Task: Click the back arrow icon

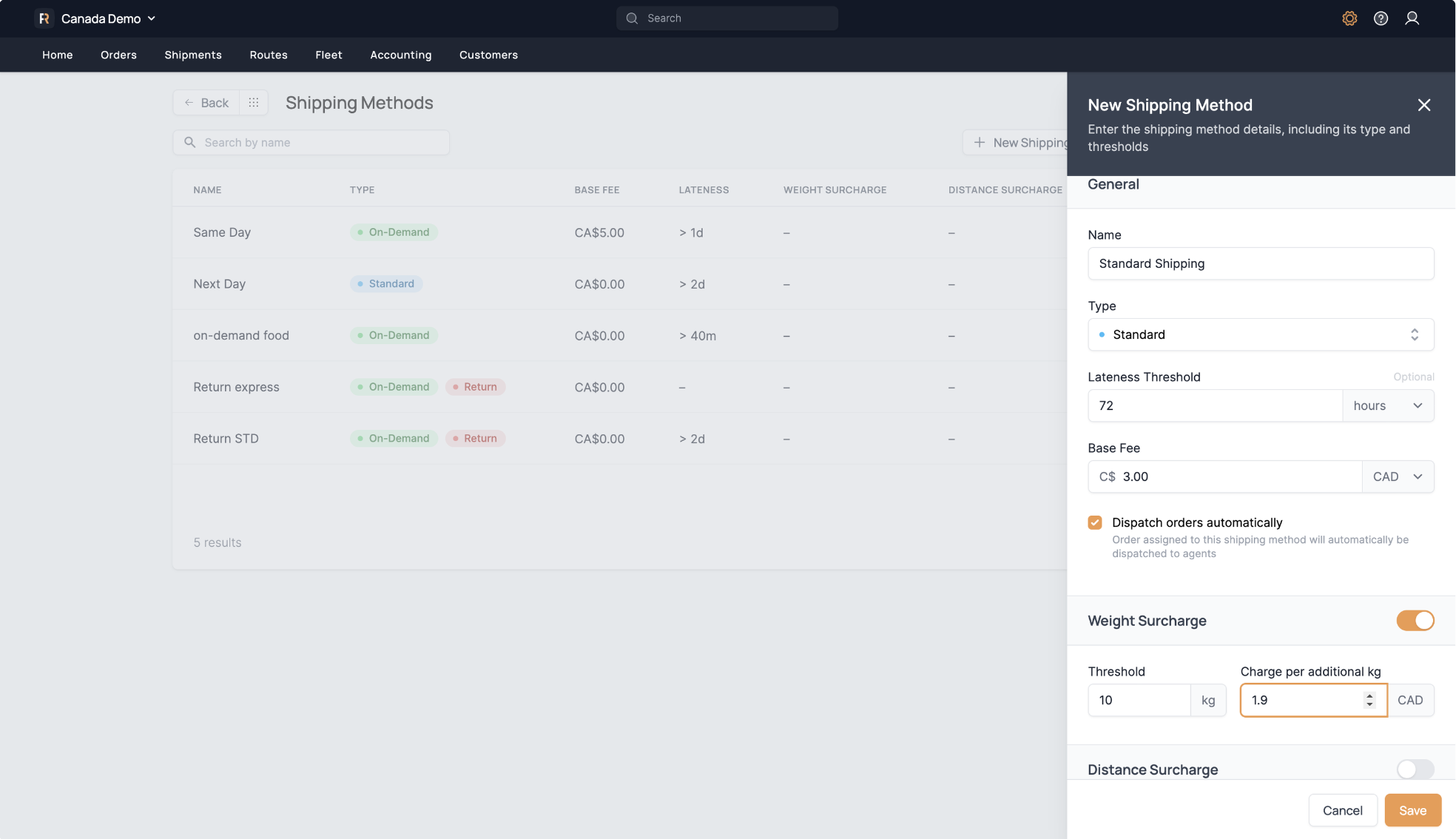Action: (x=189, y=102)
